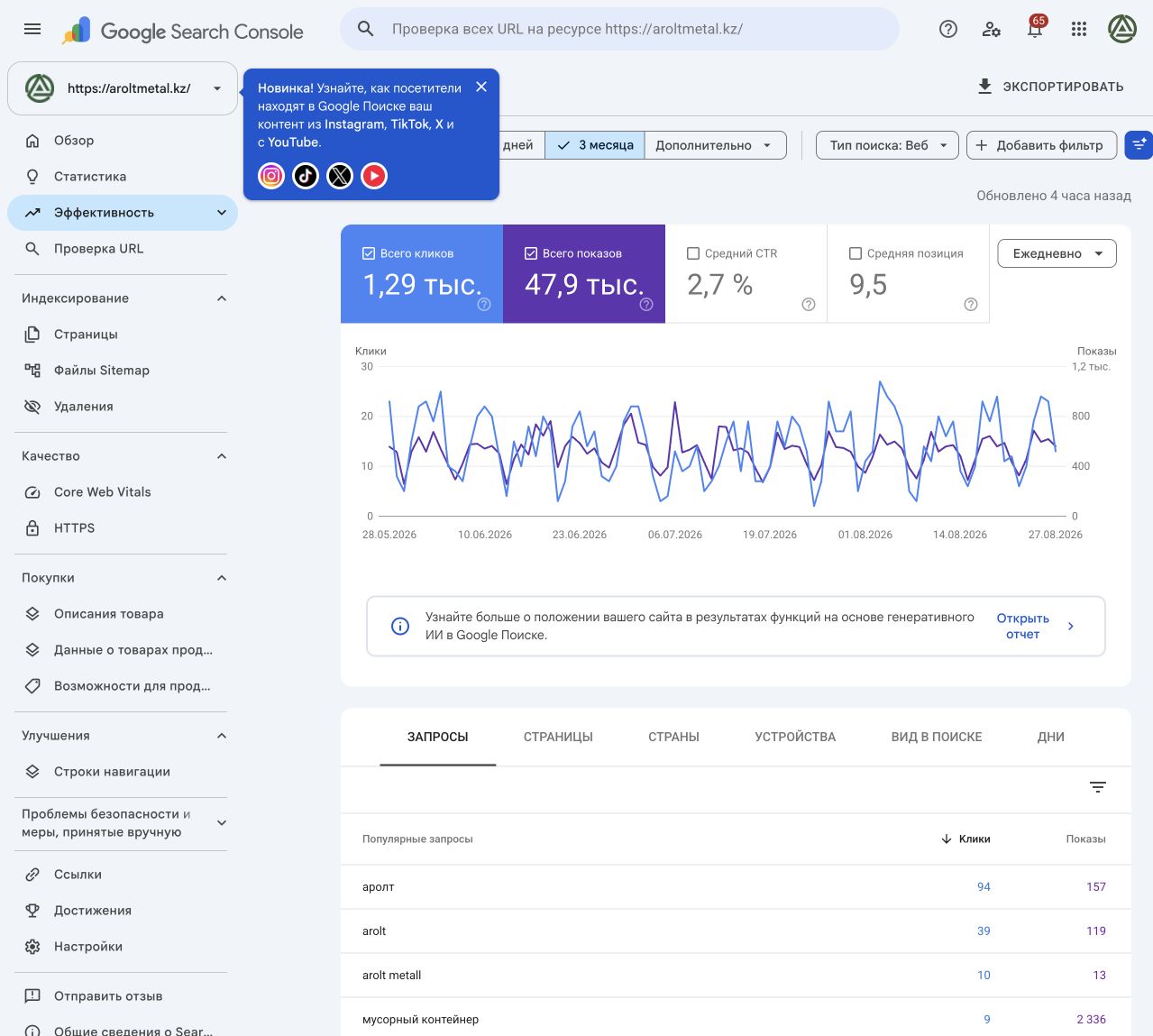Screen dimensions: 1153x1036
Task: Open HTTPS report in sidebar
Action: pyautogui.click(x=123, y=528)
